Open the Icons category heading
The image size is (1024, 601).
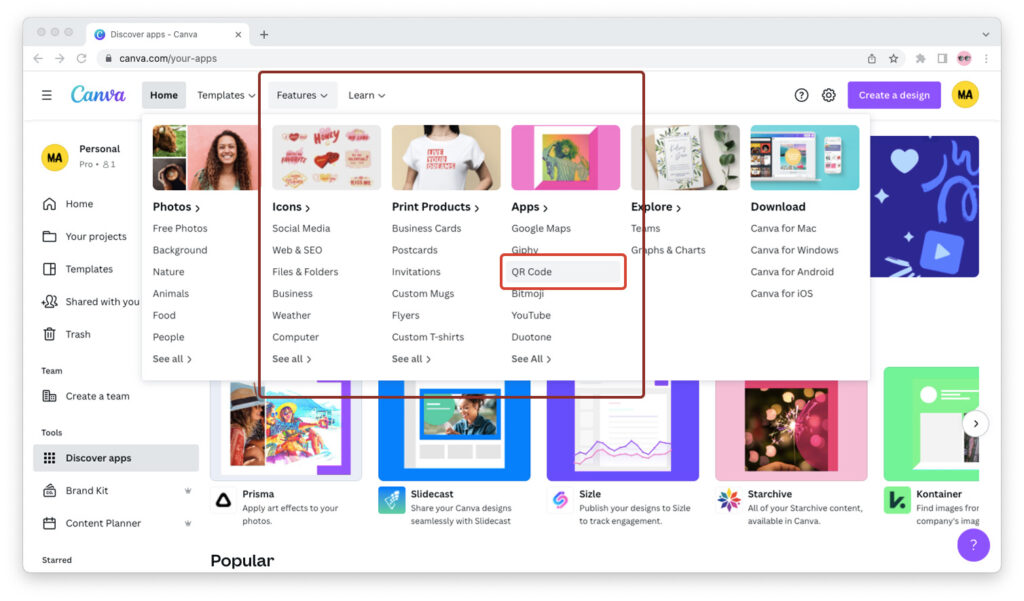point(291,207)
